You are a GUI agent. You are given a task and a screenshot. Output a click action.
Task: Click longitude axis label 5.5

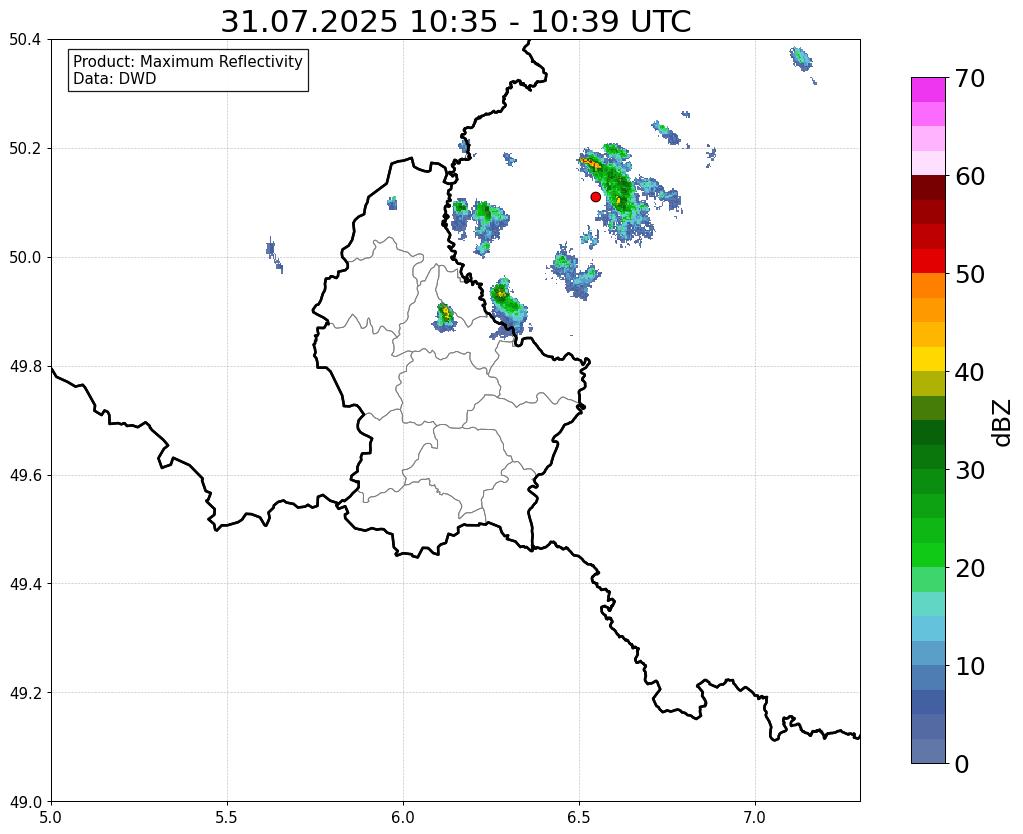[x=227, y=818]
